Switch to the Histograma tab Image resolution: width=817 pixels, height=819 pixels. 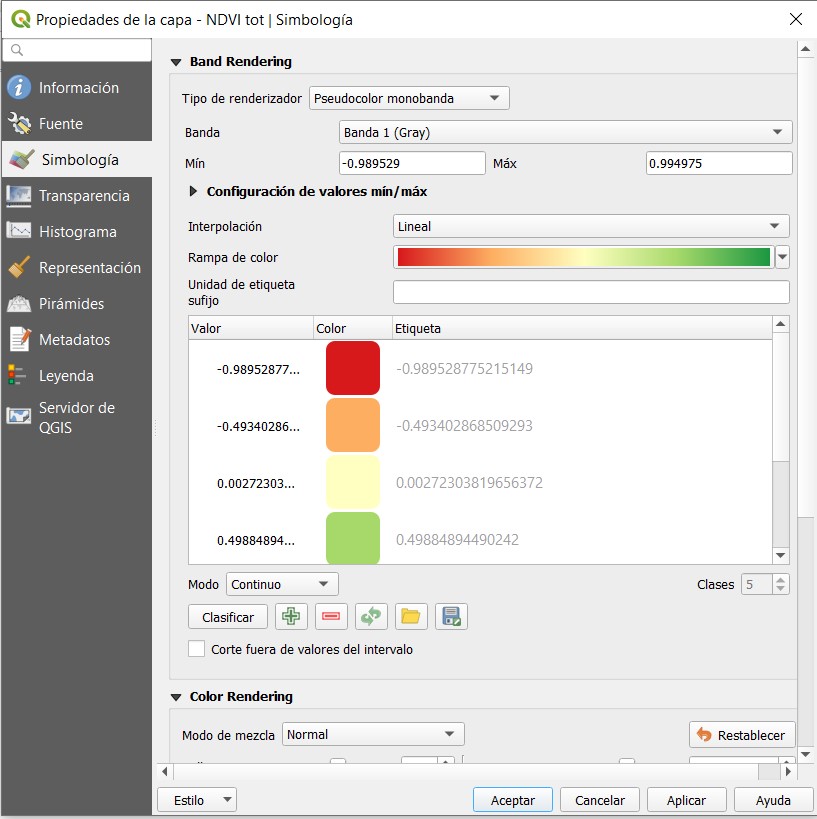[x=77, y=232]
